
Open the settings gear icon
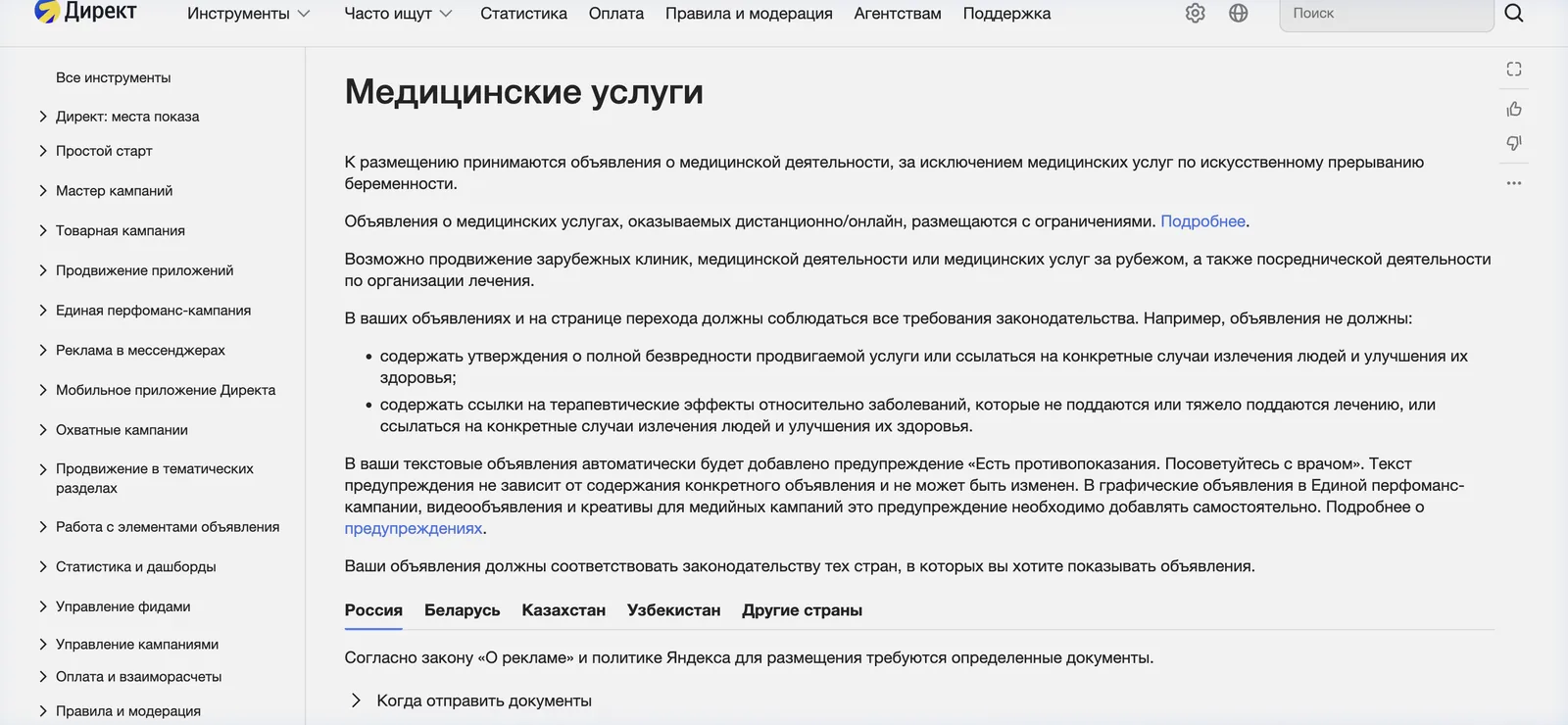1195,13
